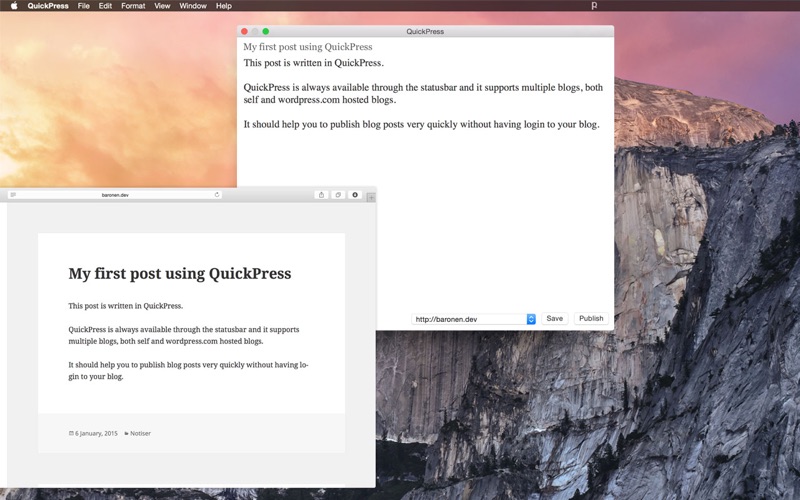Publish the post from QuickPress
This screenshot has width=800, height=500.
(591, 318)
